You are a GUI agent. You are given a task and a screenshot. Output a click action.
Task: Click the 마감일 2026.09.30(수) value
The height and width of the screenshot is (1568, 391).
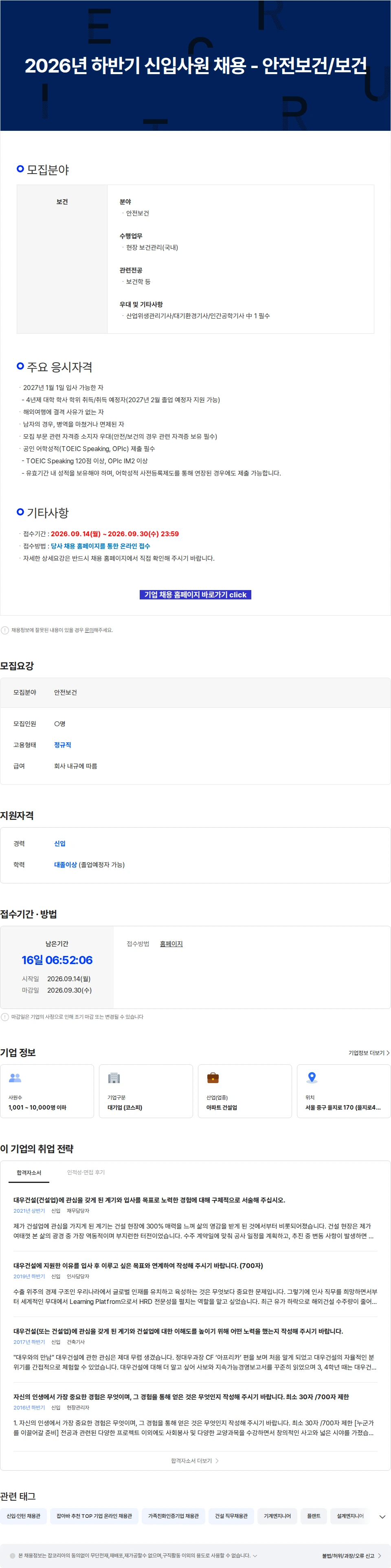click(x=69, y=990)
